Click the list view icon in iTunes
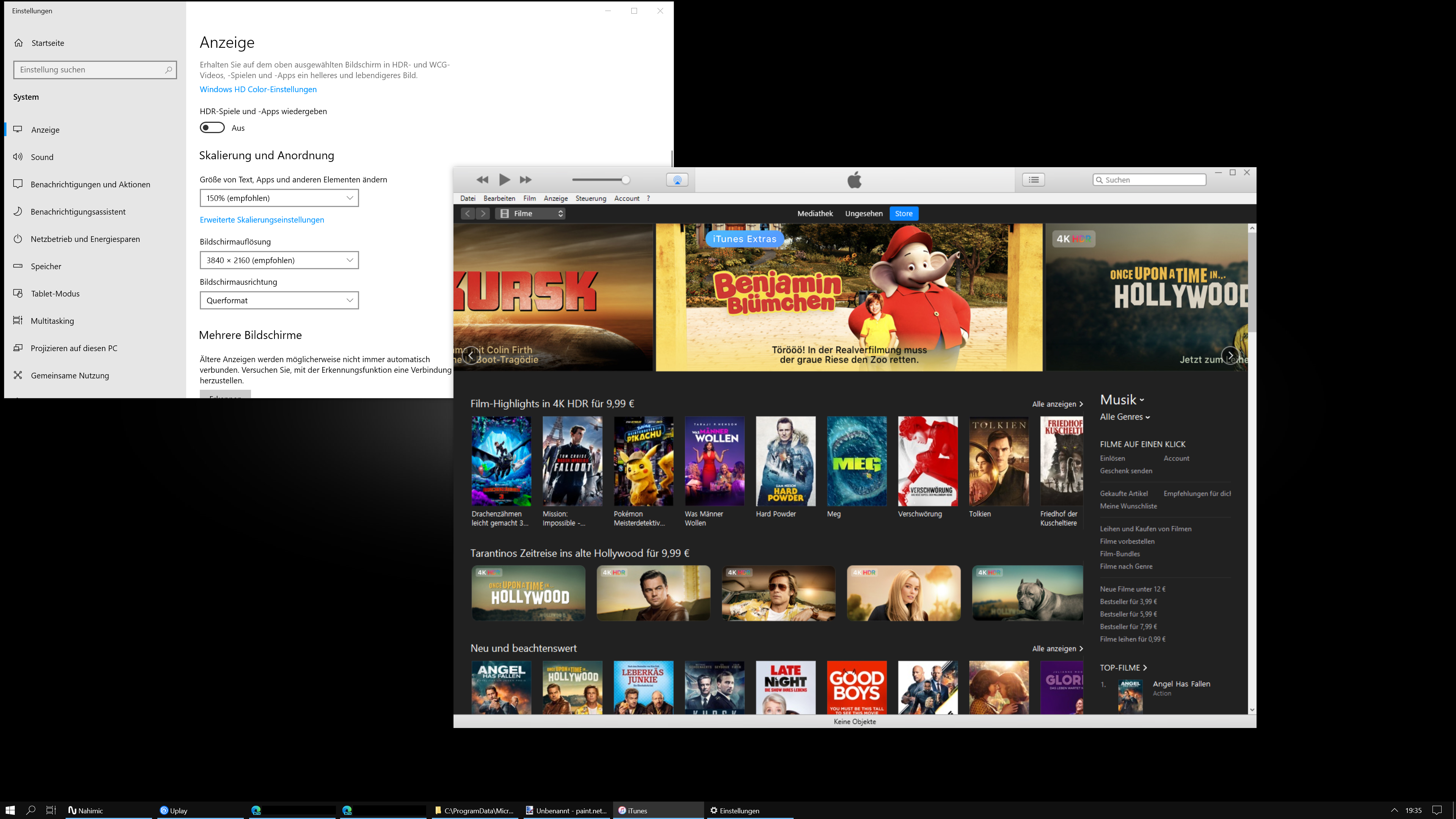1456x819 pixels. pos(1033,180)
